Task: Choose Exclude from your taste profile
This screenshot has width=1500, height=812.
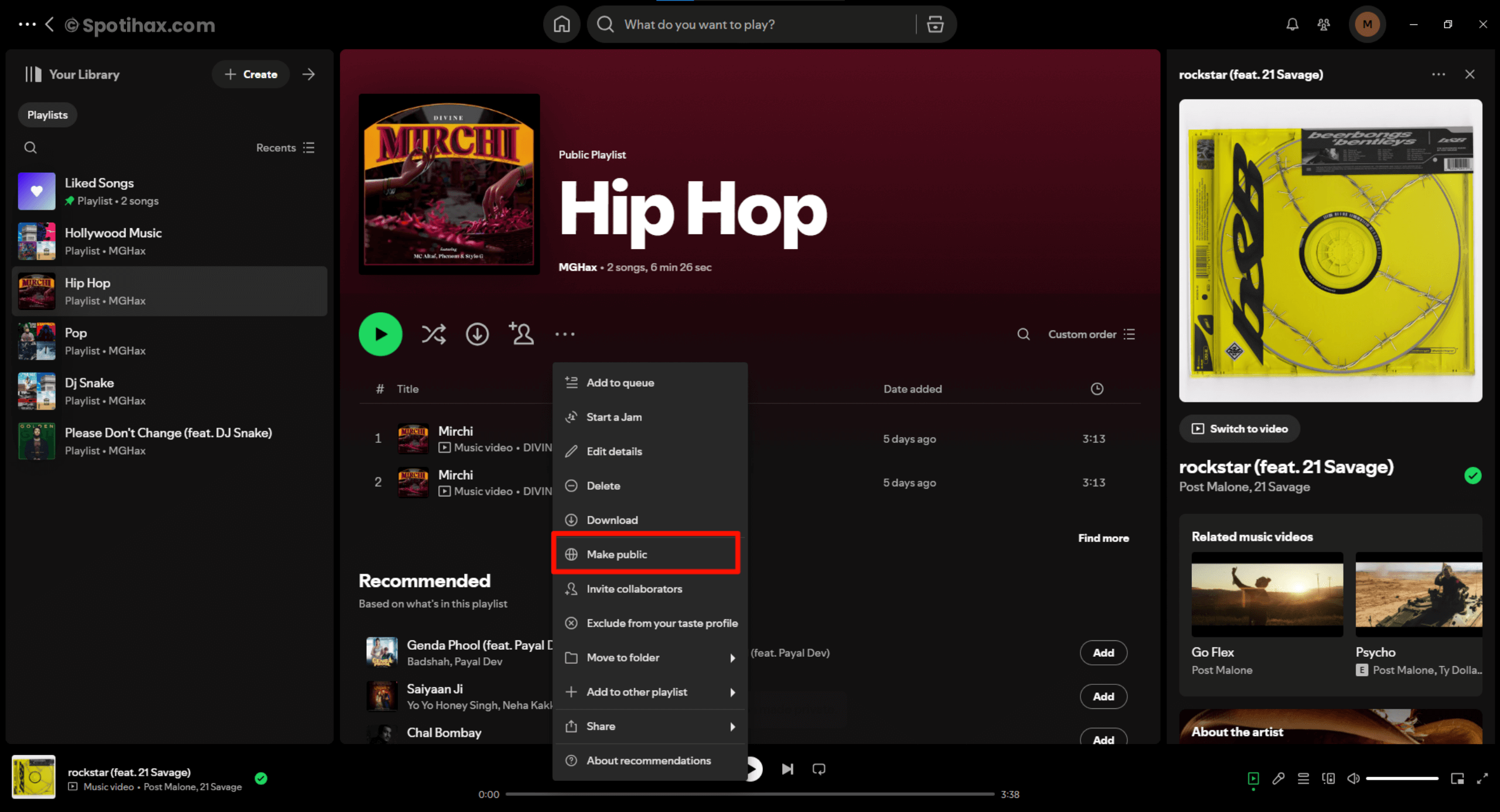Action: 650,623
